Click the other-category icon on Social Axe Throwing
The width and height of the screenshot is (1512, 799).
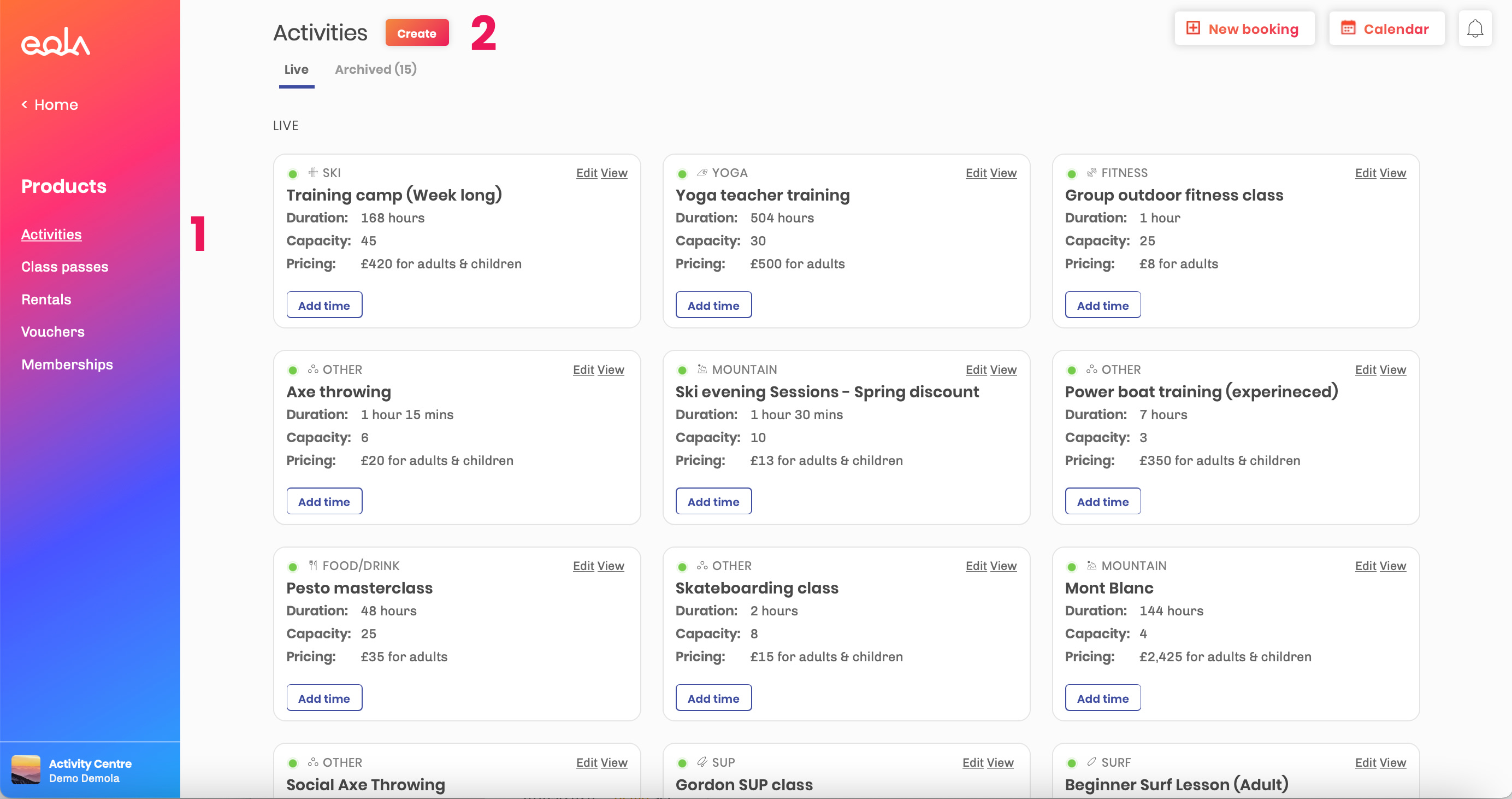pyautogui.click(x=313, y=762)
